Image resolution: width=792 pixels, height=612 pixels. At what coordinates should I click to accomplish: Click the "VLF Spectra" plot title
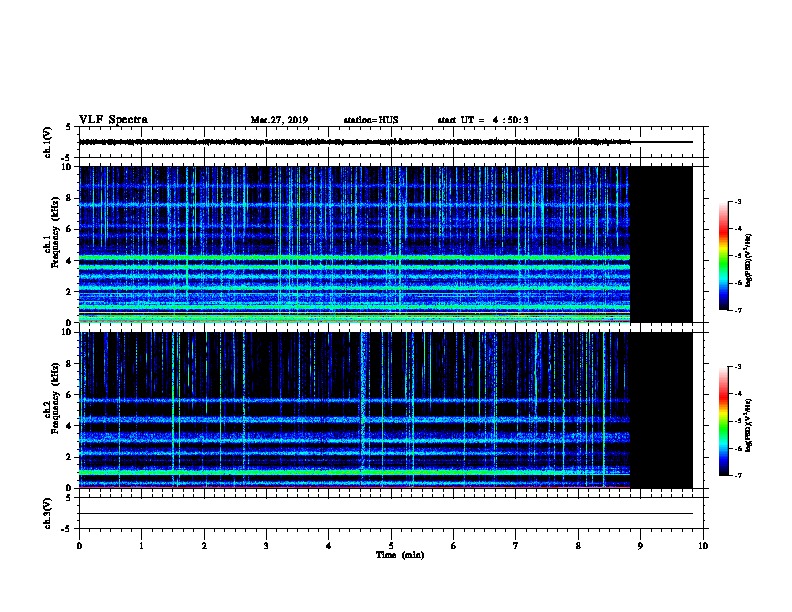coord(113,120)
